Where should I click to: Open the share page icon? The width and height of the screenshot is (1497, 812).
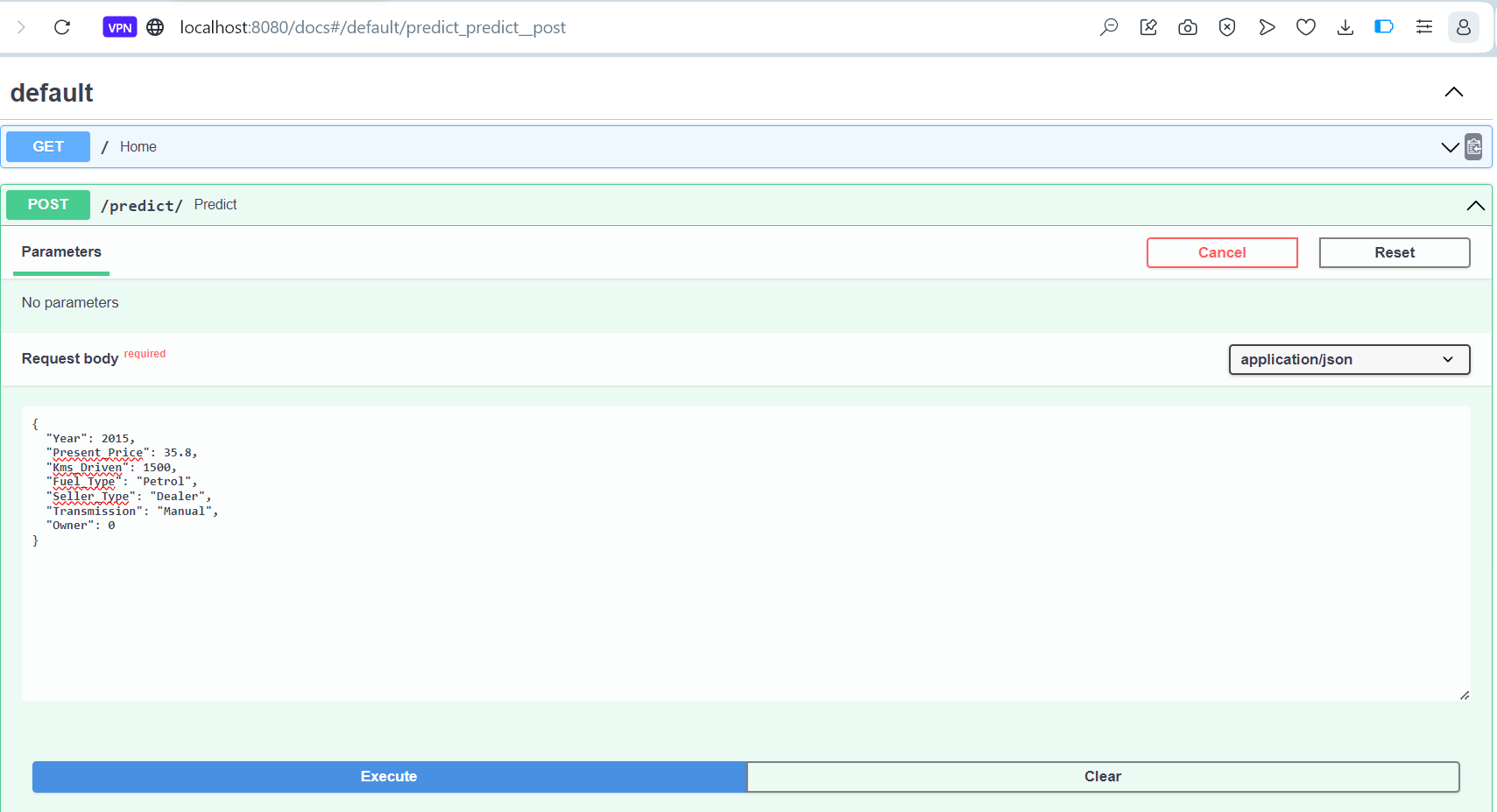pos(1148,27)
